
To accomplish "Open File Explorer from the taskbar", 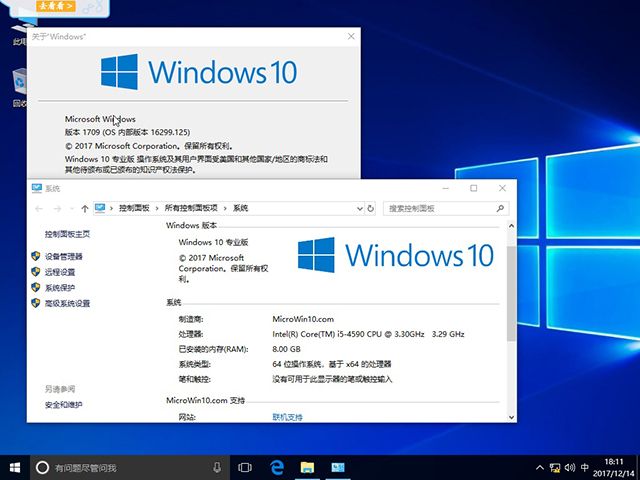I will click(x=307, y=468).
